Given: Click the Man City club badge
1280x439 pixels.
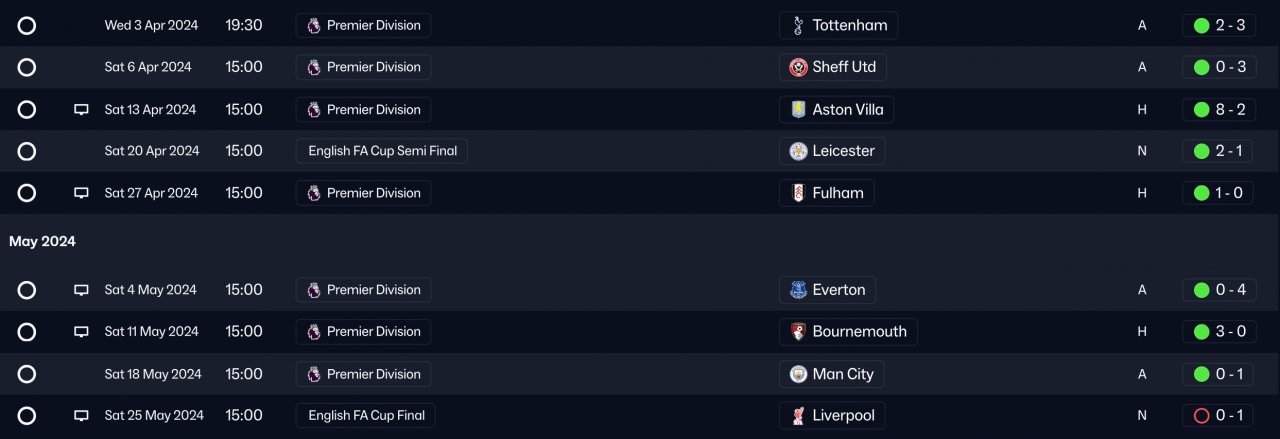Looking at the screenshot, I should (798, 374).
